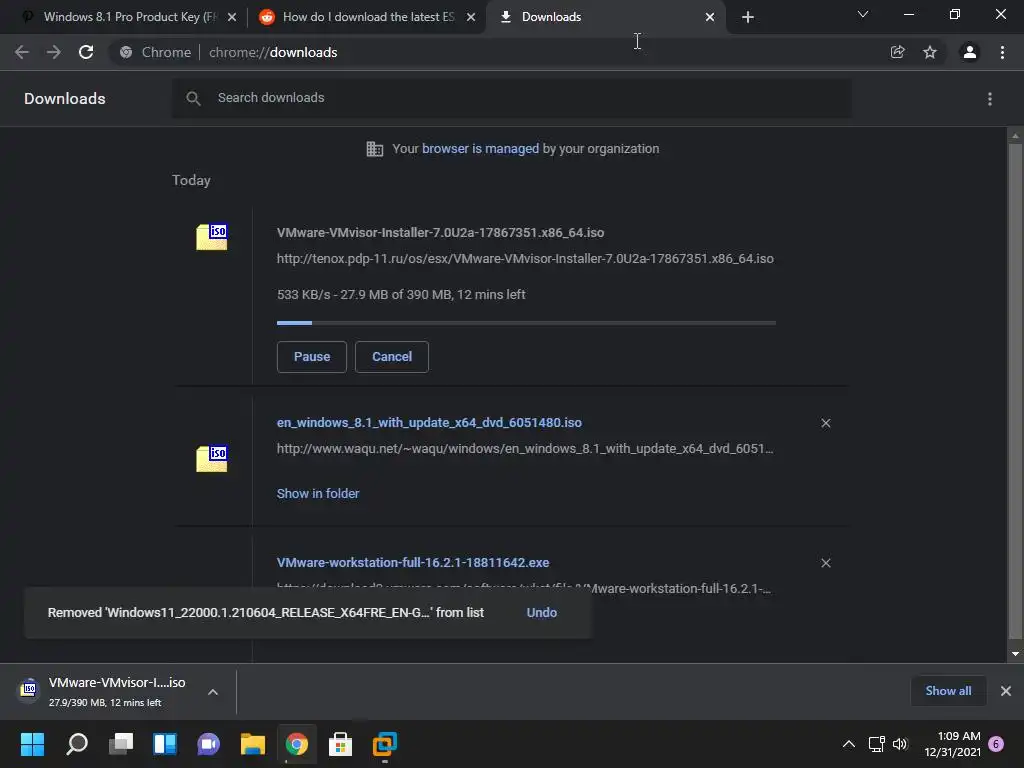
Task: Pause the VMware-VMvisor ISO download
Action: coord(312,357)
